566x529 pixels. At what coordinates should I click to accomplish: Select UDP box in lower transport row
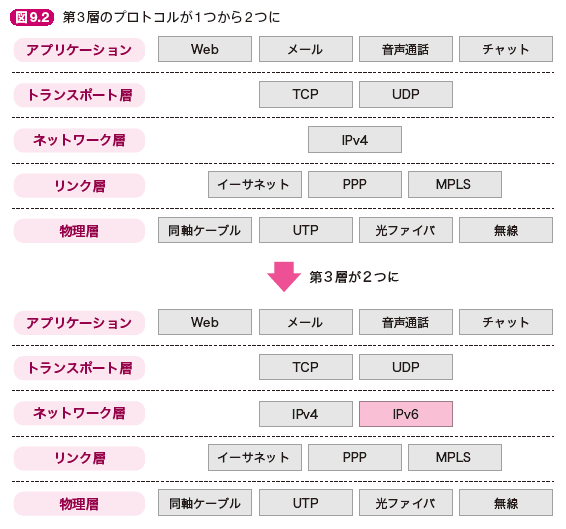[x=406, y=367]
